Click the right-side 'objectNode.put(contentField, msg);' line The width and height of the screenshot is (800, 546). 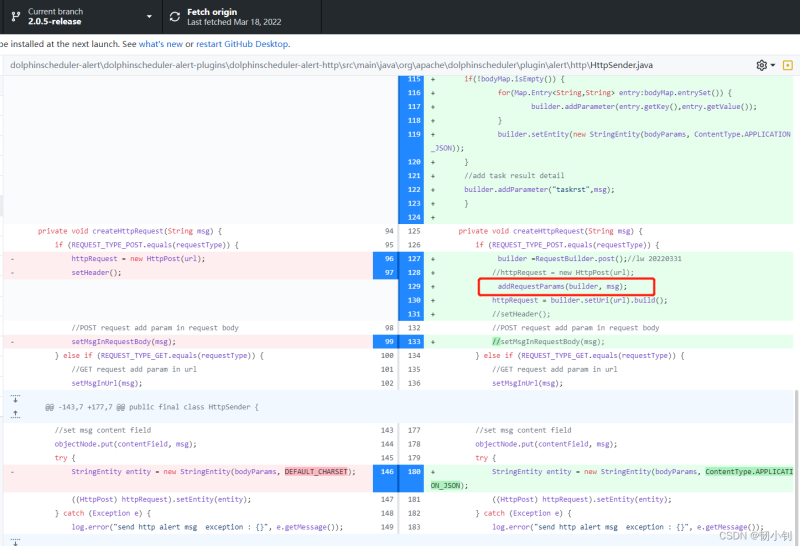pos(546,444)
